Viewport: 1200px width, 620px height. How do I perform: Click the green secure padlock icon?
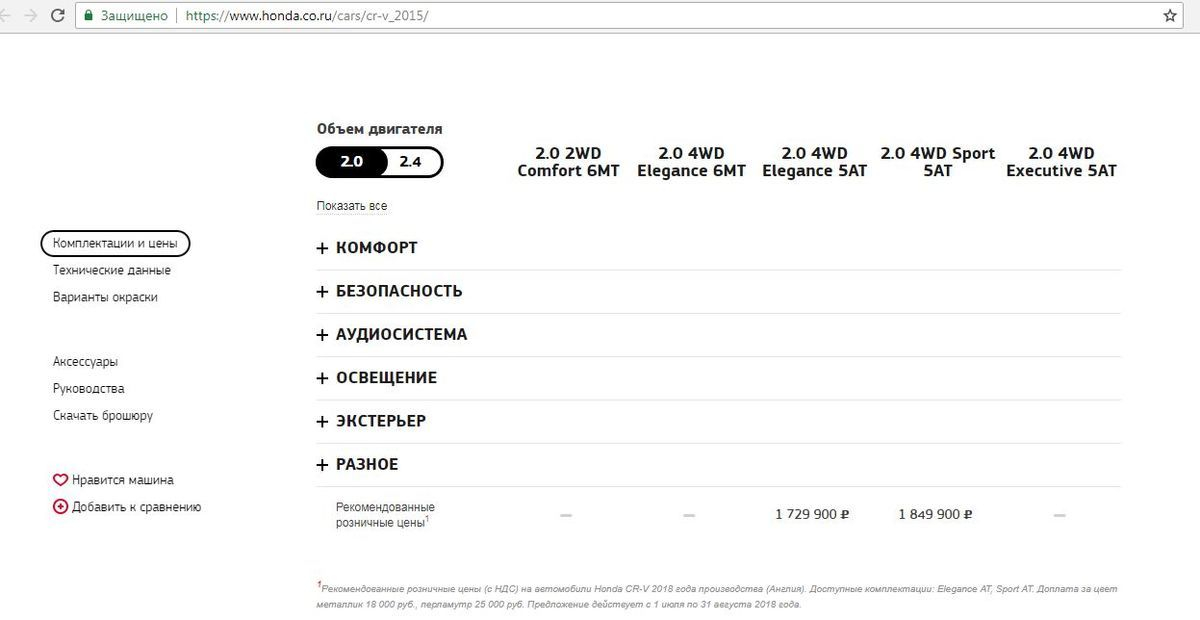[88, 16]
